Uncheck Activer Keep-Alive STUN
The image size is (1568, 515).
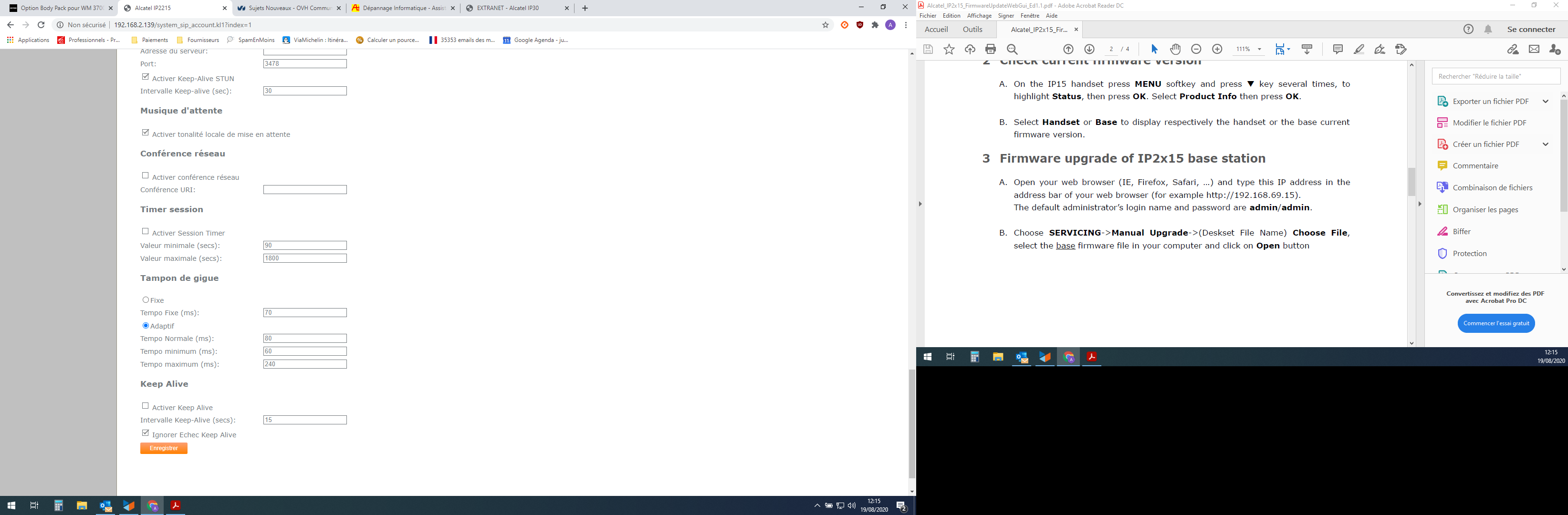(145, 77)
